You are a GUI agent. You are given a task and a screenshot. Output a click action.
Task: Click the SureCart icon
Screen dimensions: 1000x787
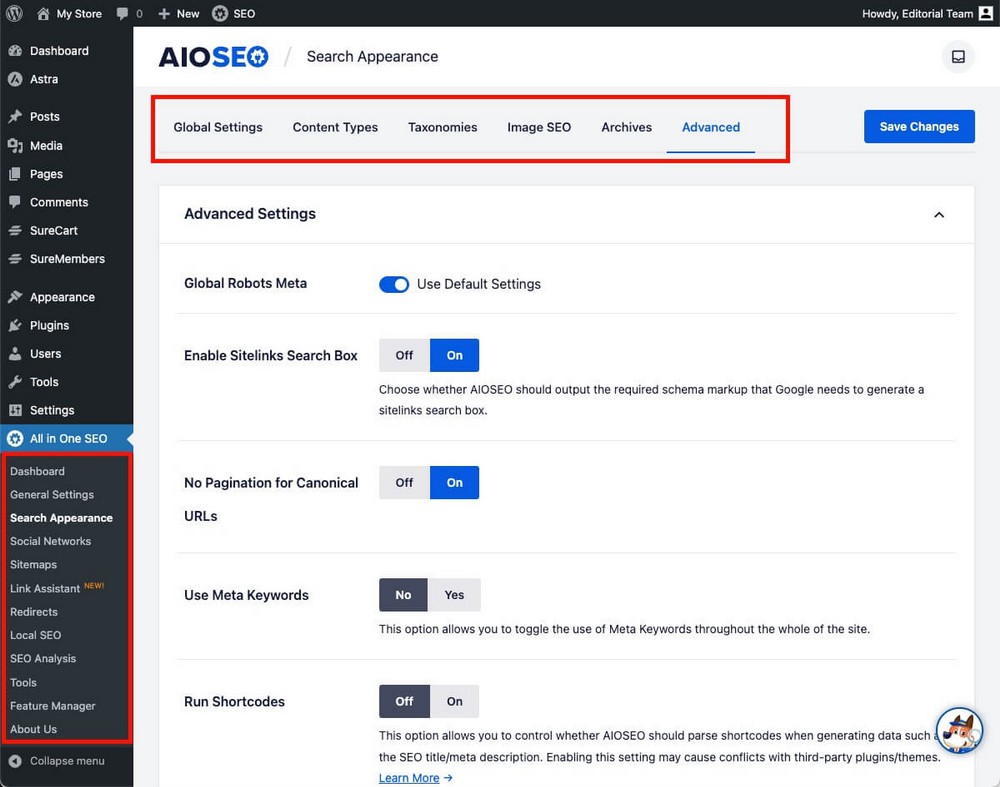tap(15, 230)
